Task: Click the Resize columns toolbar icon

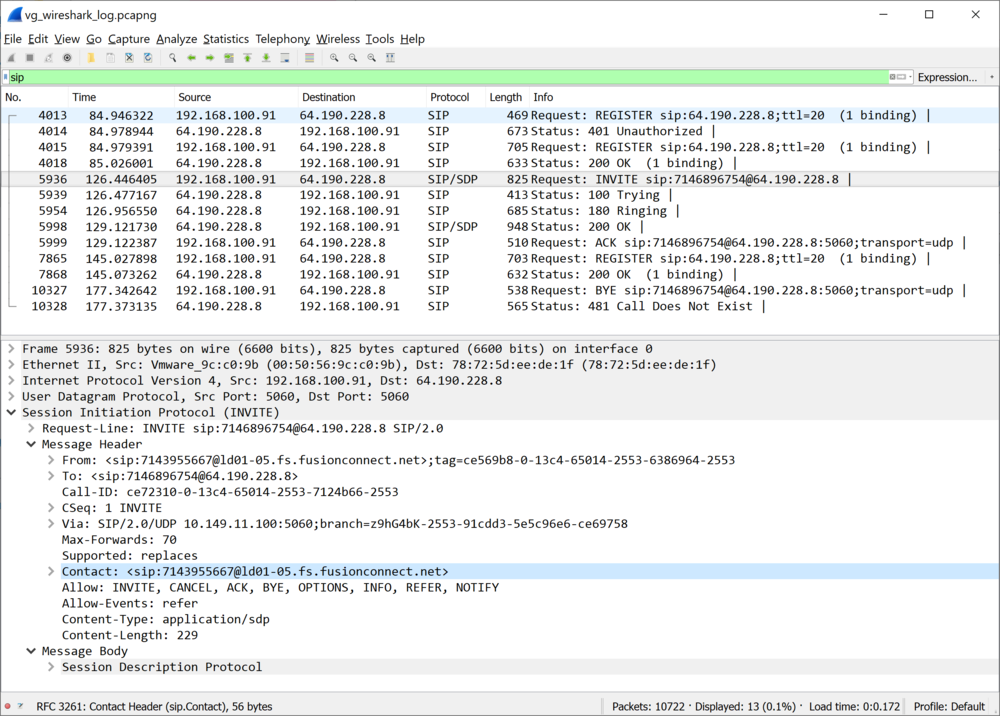Action: click(x=390, y=58)
